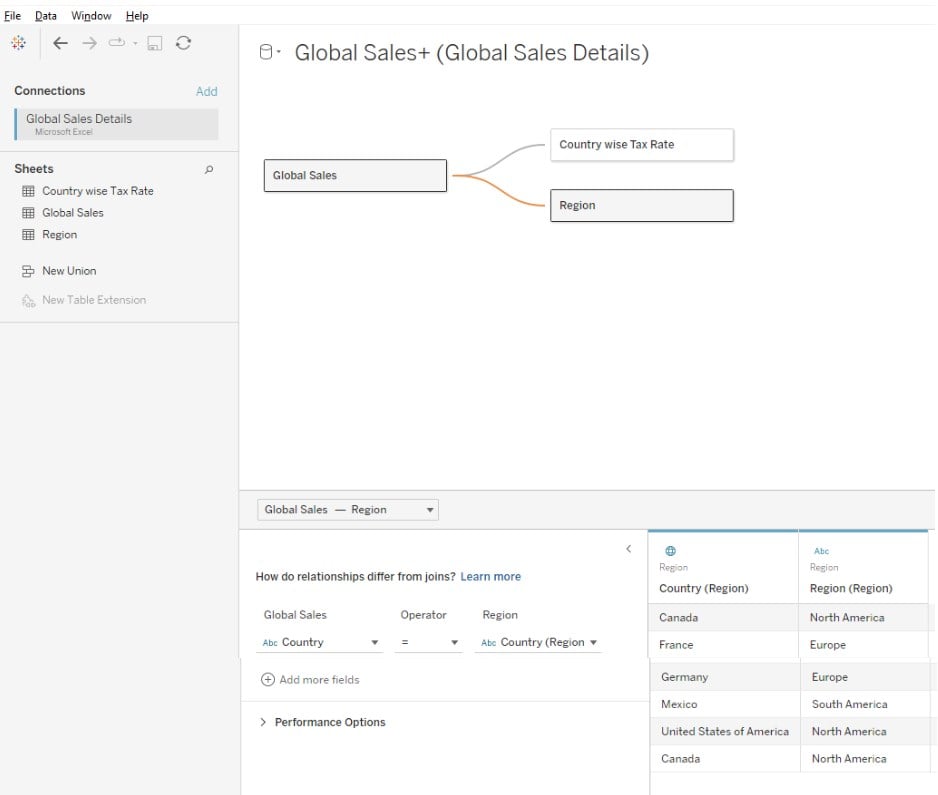Viewport: 938px width, 795px height.
Task: Select the Country wise Tax Rate sheet
Action: (98, 191)
